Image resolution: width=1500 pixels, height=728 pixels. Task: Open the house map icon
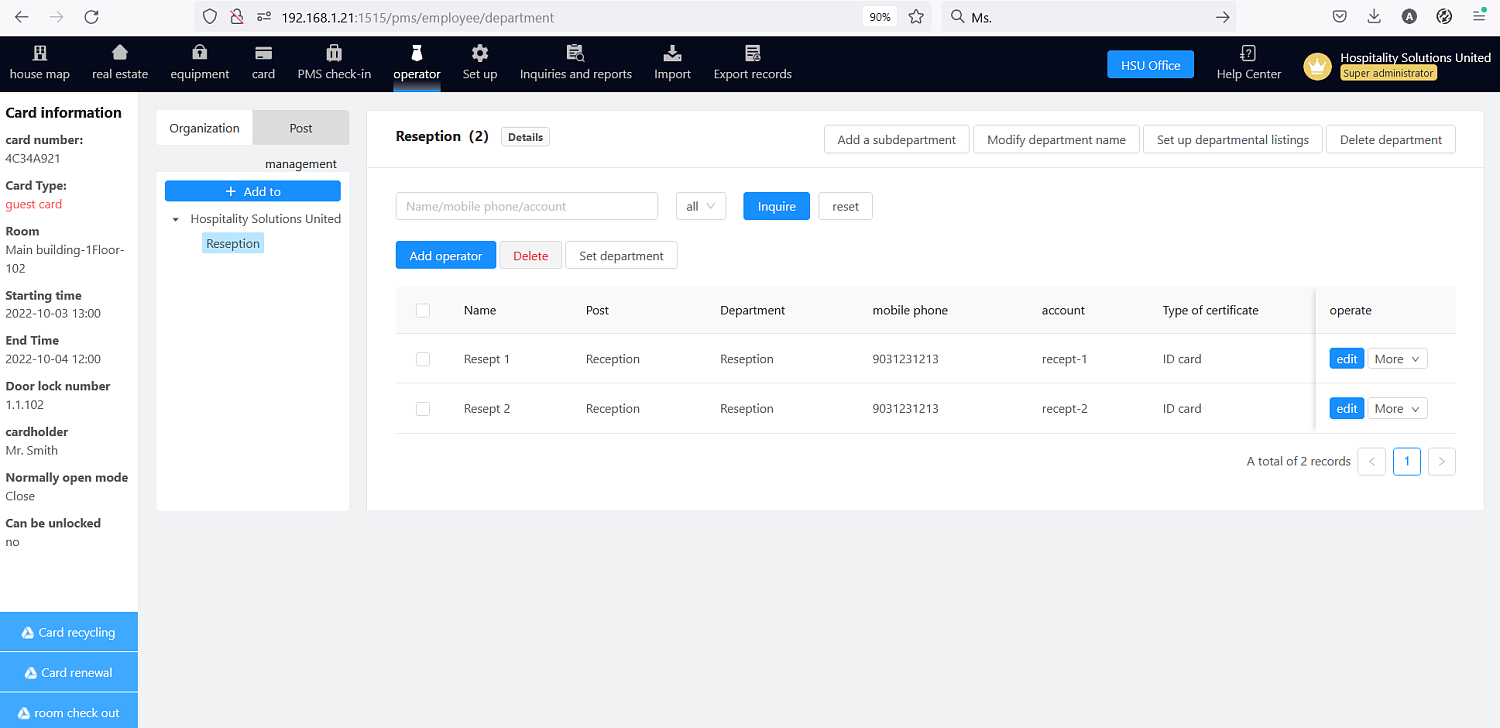[40, 53]
